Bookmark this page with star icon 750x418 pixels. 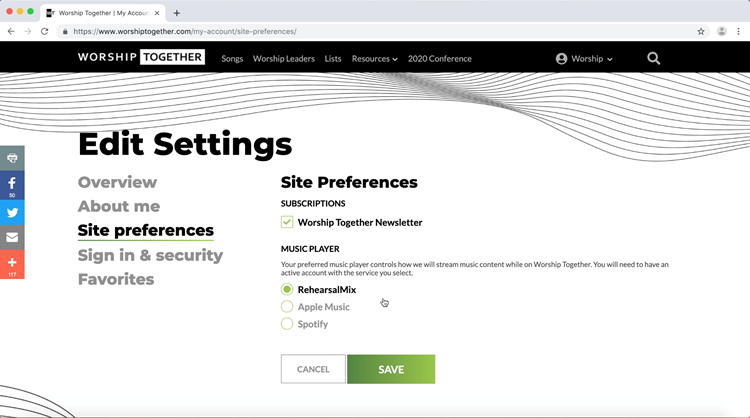[x=701, y=31]
